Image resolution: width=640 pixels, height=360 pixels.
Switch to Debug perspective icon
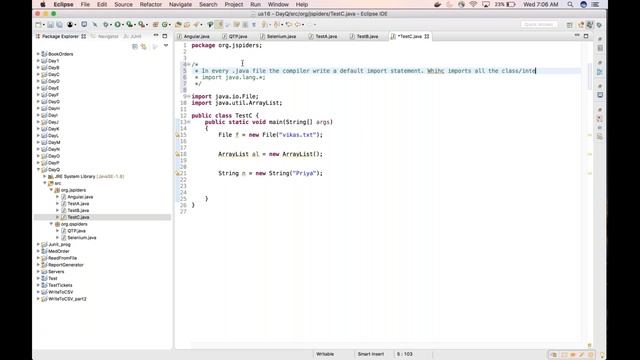click(599, 25)
